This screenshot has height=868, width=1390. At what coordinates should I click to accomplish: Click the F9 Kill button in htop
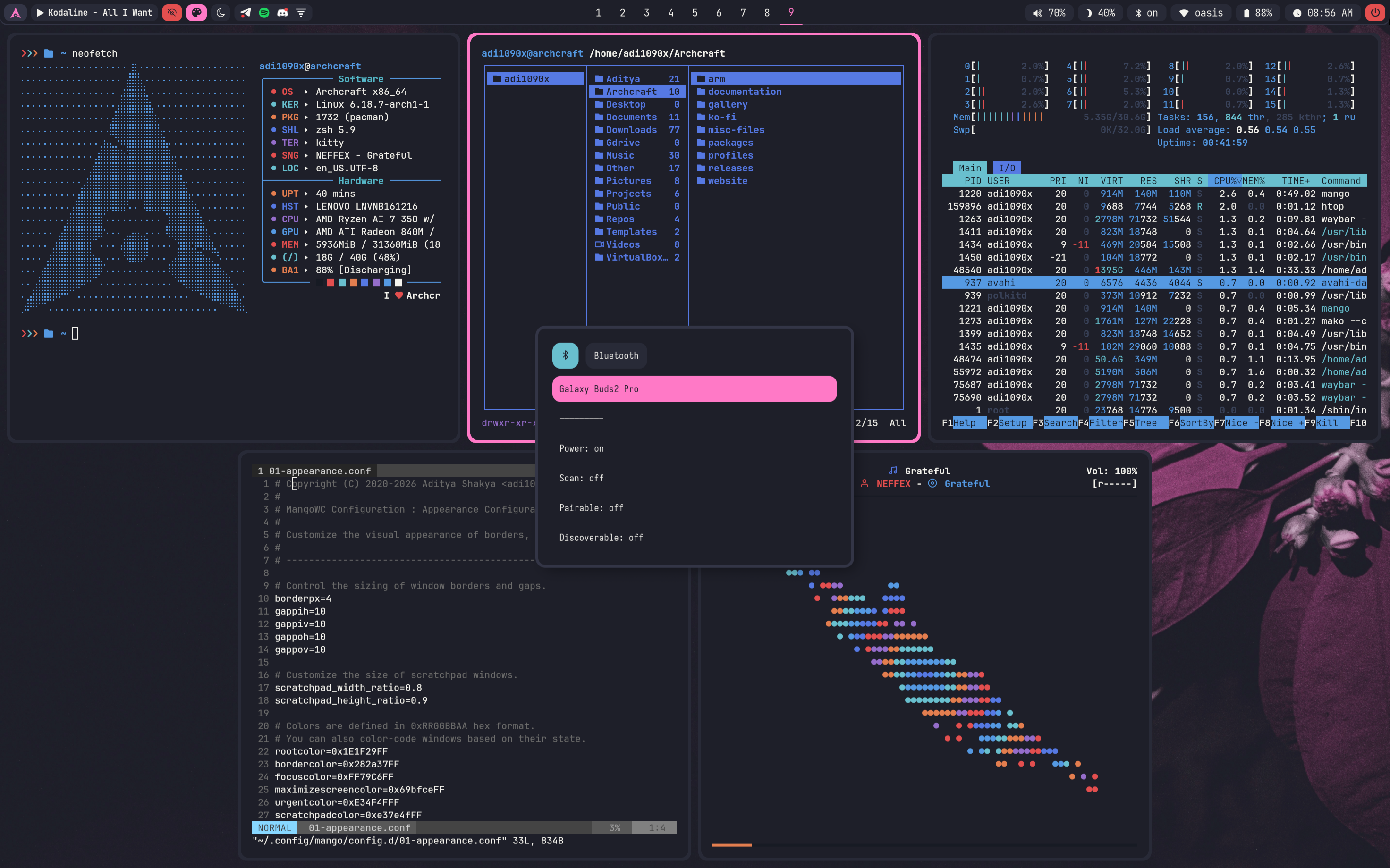pos(1326,423)
